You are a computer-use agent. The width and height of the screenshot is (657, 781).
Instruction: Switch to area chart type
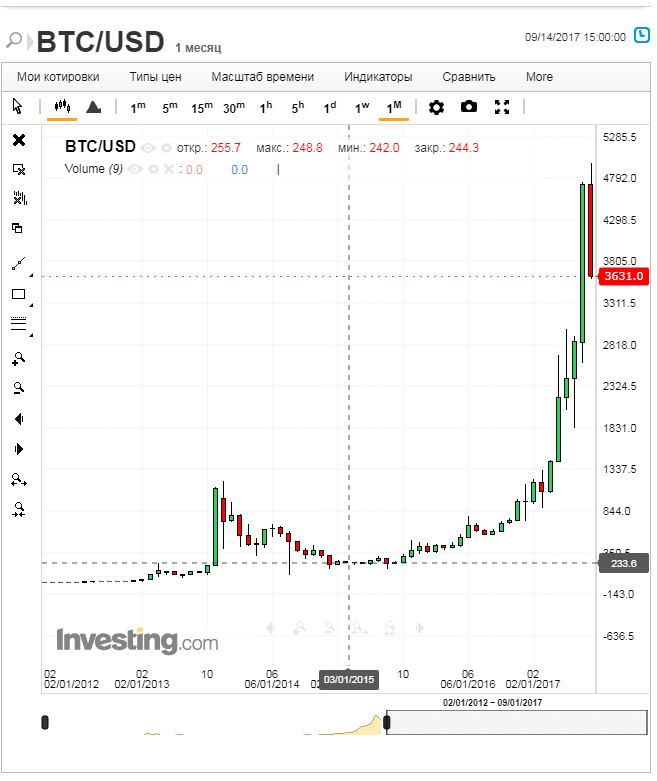(x=94, y=107)
